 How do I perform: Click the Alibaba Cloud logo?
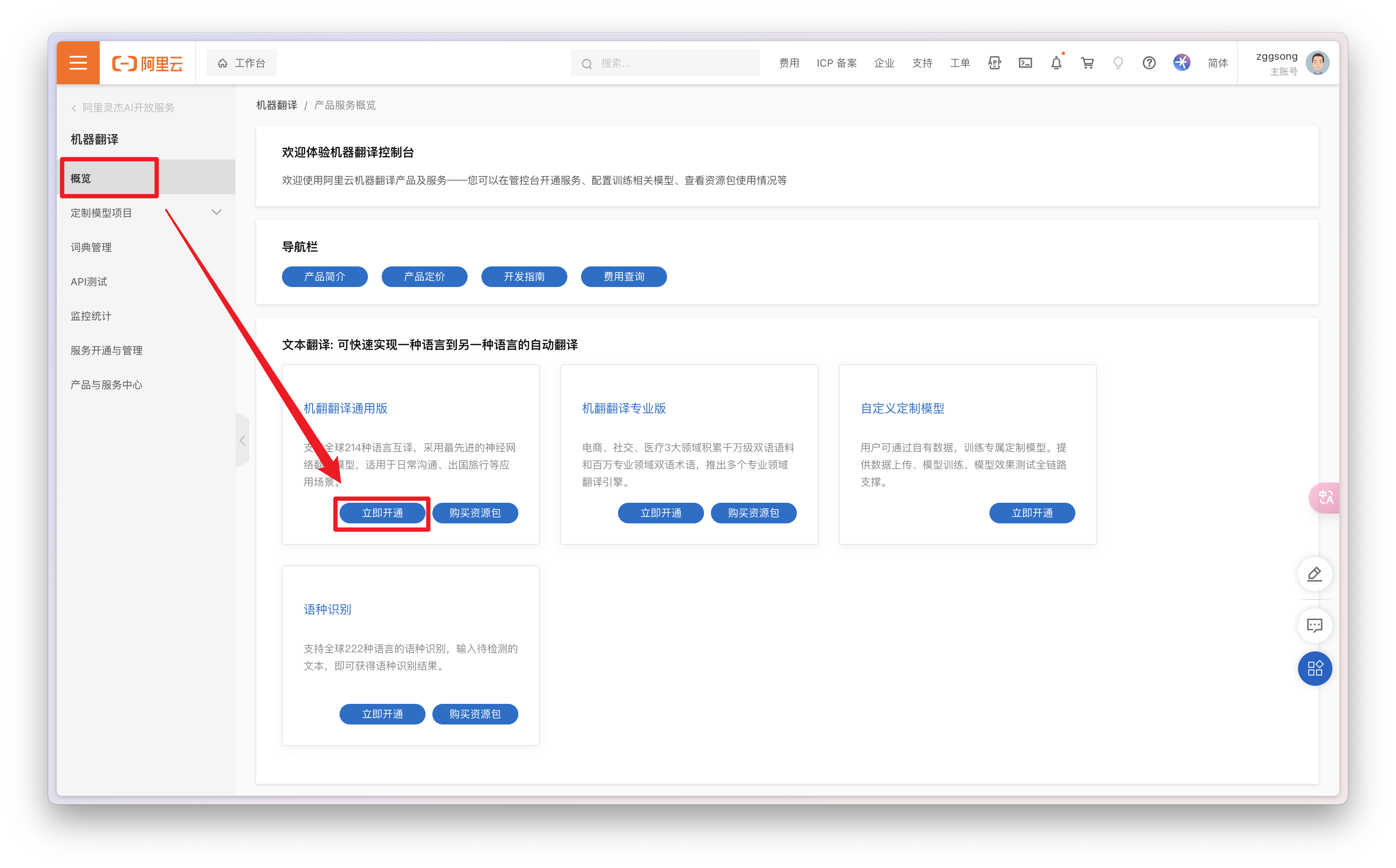(x=147, y=63)
